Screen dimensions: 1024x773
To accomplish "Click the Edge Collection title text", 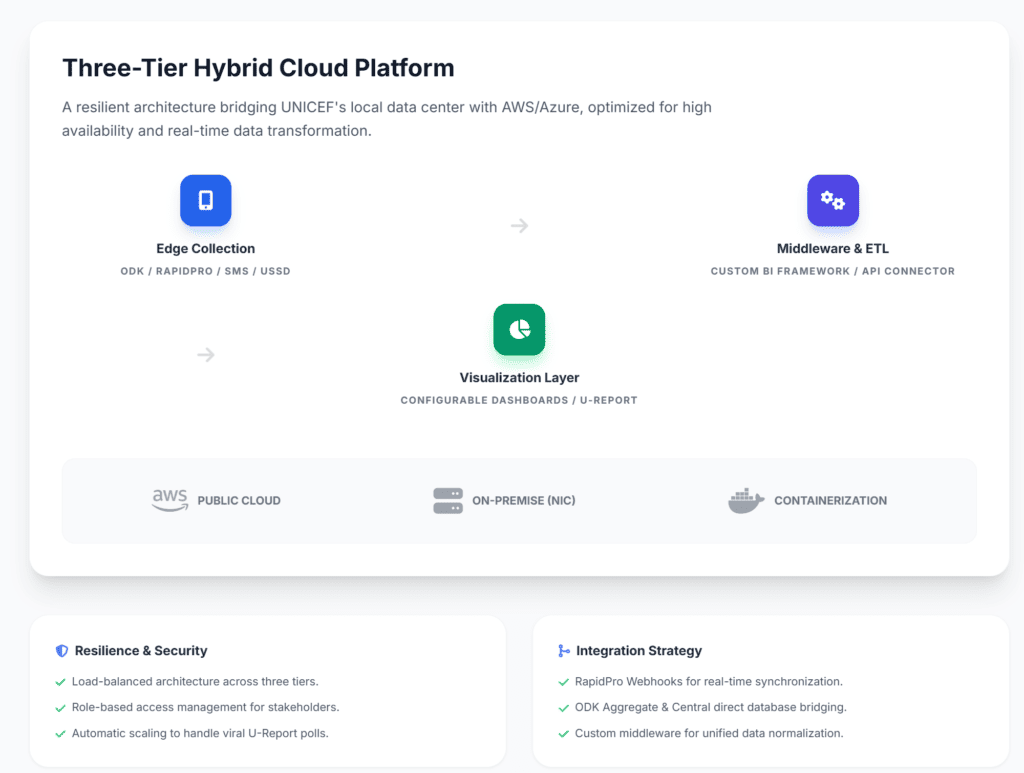I will pyautogui.click(x=205, y=249).
